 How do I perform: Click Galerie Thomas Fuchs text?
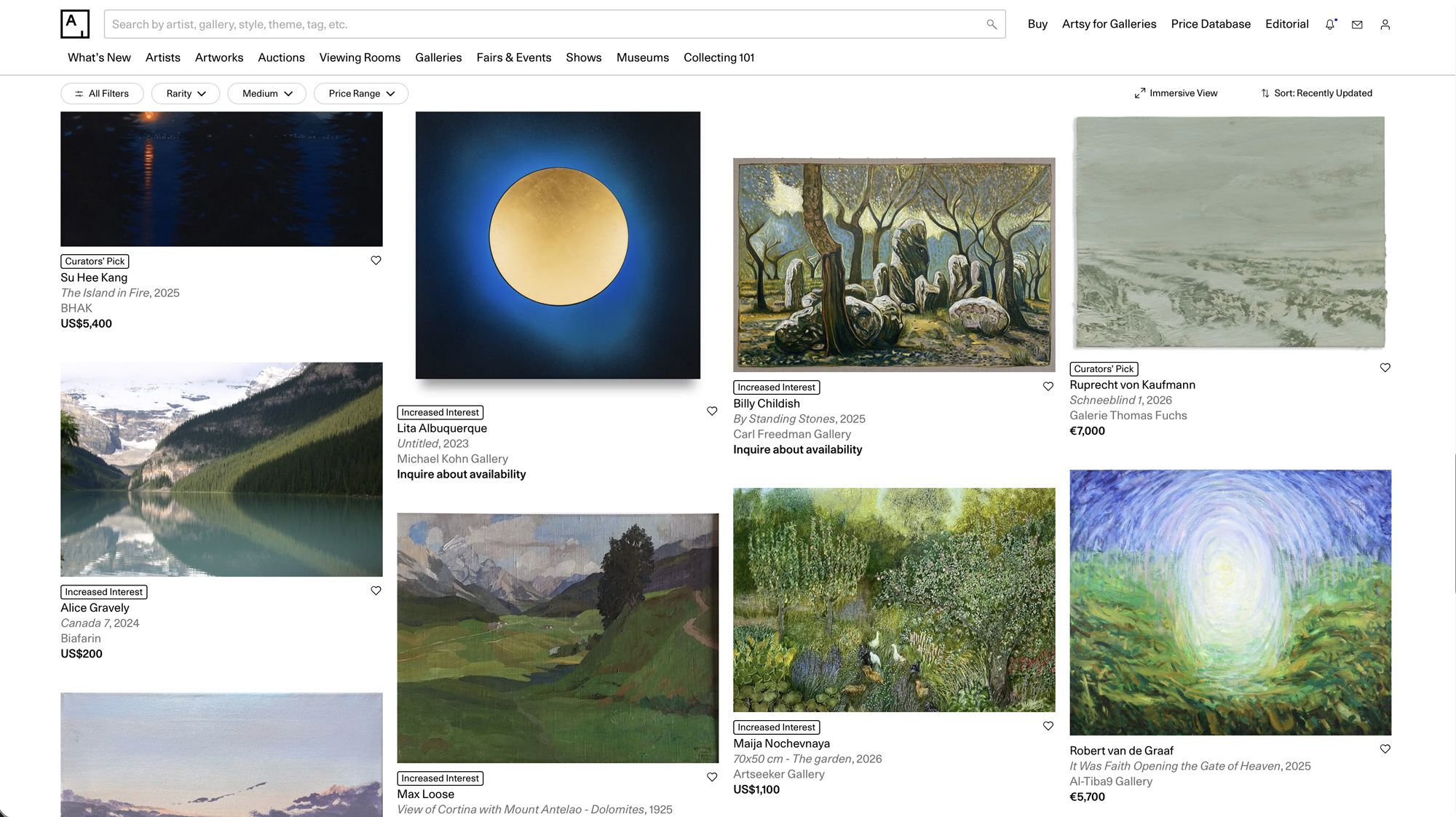click(x=1128, y=415)
